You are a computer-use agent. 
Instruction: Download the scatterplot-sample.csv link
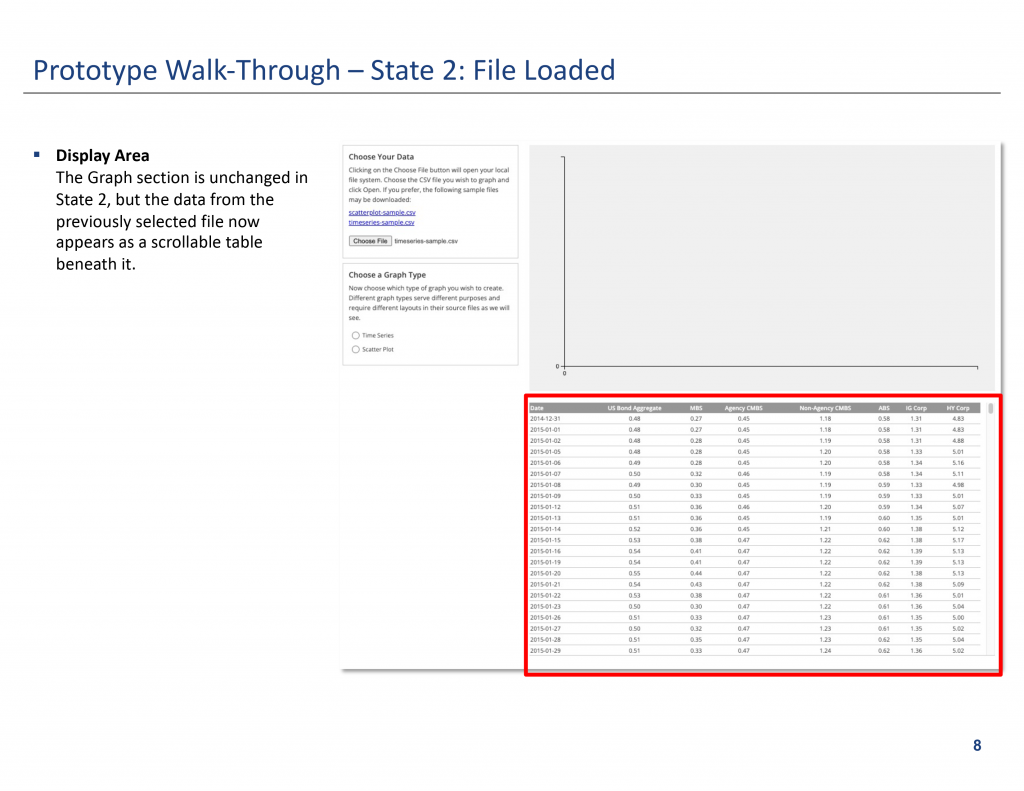click(x=382, y=213)
